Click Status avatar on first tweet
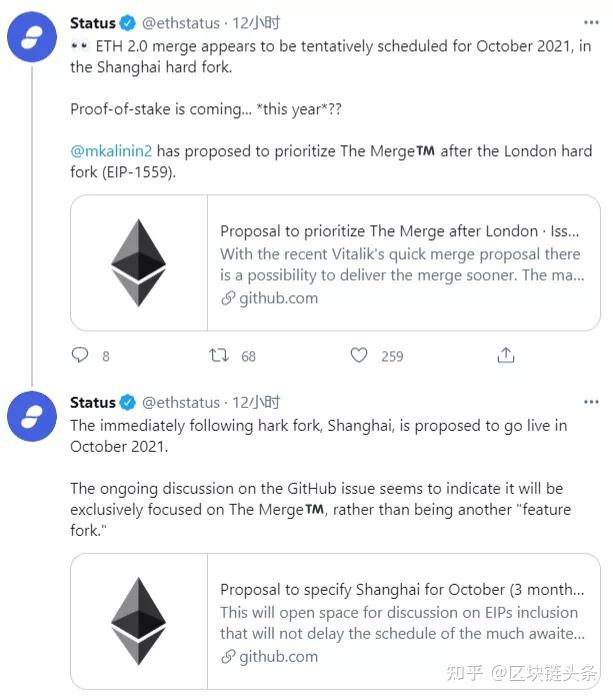This screenshot has height=699, width=613. tap(32, 37)
